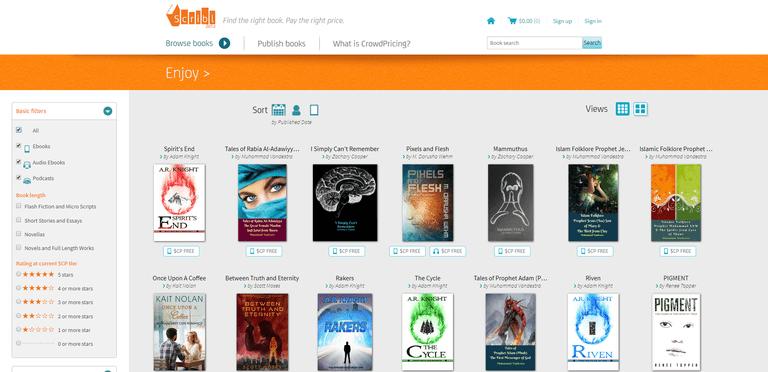
Task: Open the Riven title link
Action: tap(593, 278)
